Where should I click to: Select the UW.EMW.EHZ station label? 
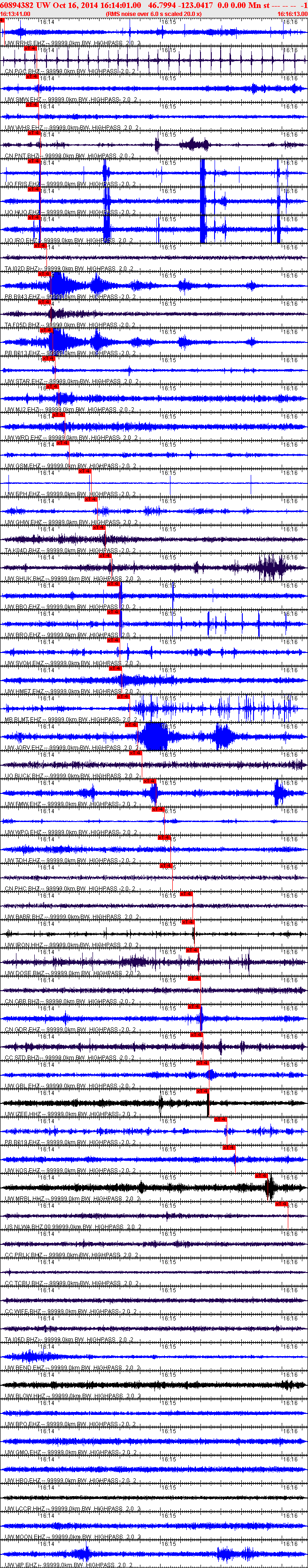(24, 805)
